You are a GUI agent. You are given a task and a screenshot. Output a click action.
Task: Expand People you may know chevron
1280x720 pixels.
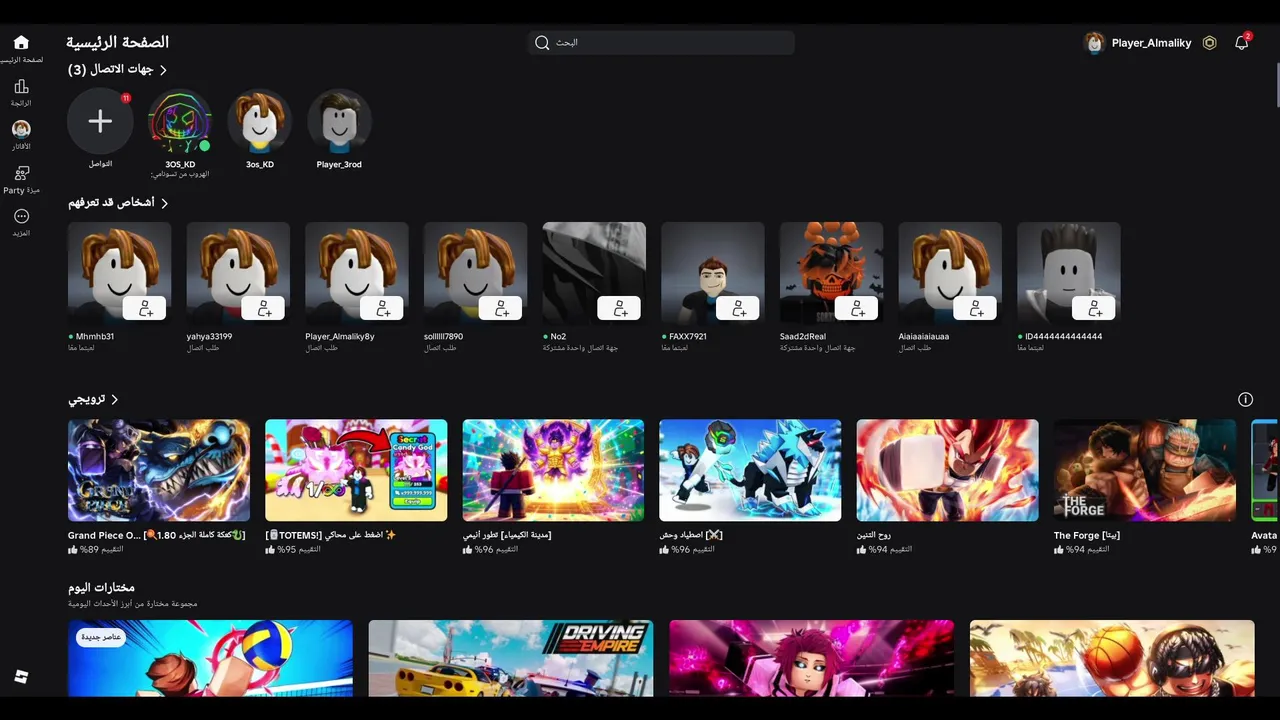tap(164, 203)
